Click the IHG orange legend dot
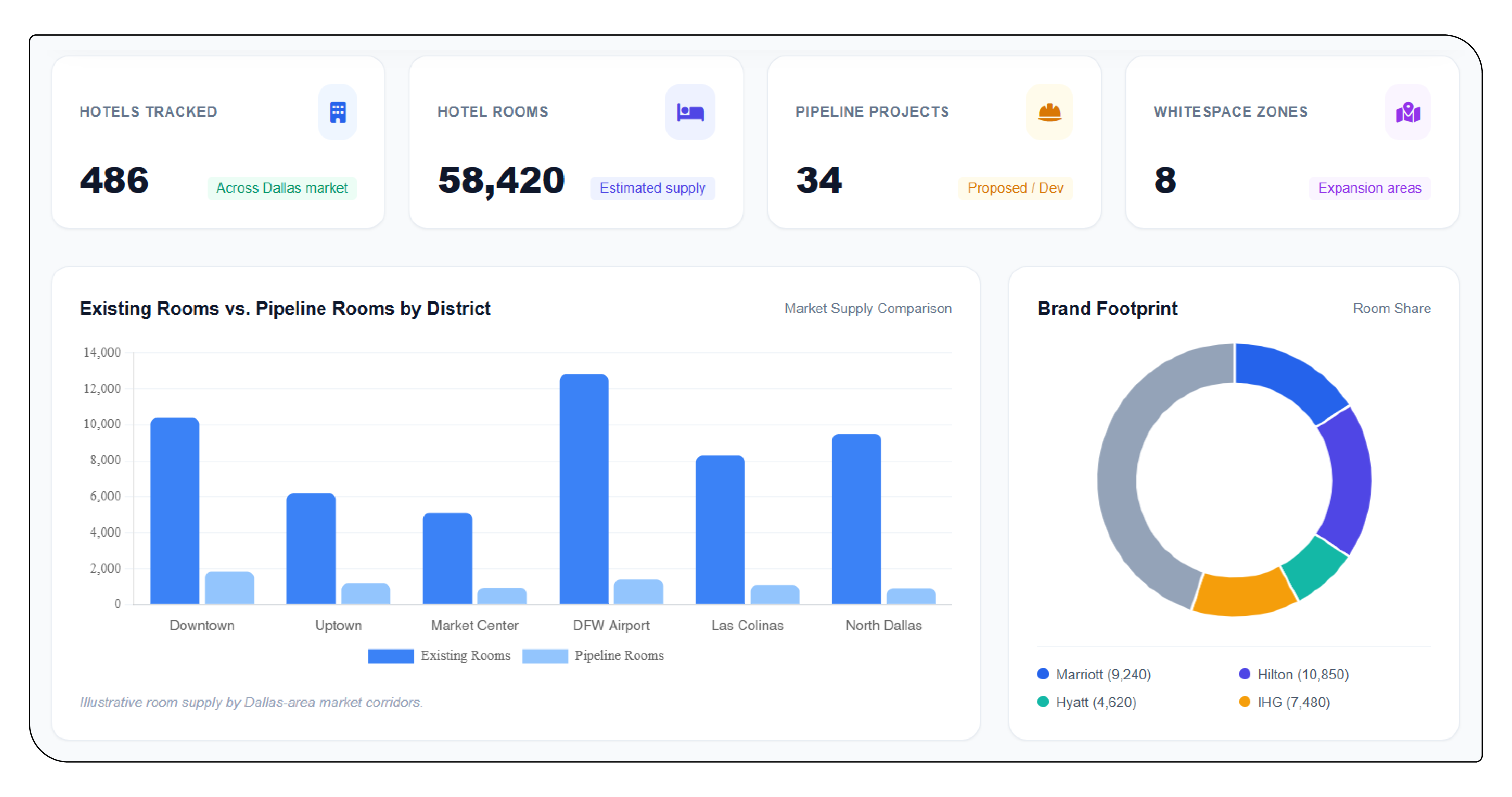 point(1244,701)
